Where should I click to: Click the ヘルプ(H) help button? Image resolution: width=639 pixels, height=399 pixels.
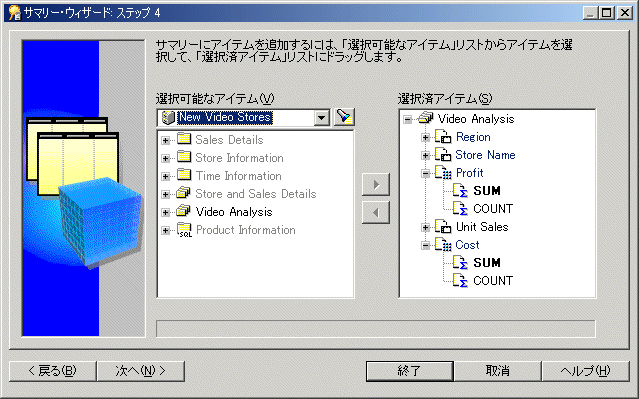586,371
